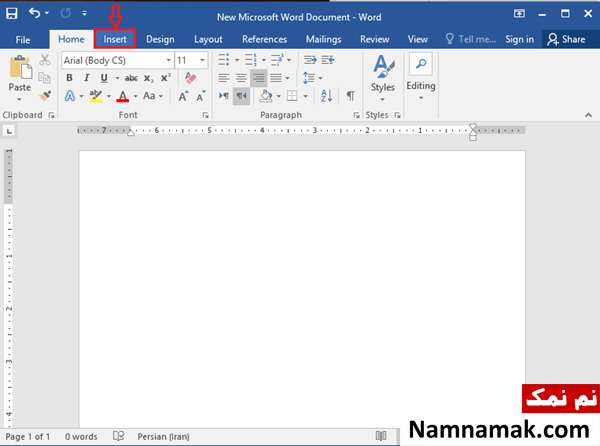Image resolution: width=600 pixels, height=446 pixels.
Task: Click the Tell me search box
Action: tap(471, 39)
